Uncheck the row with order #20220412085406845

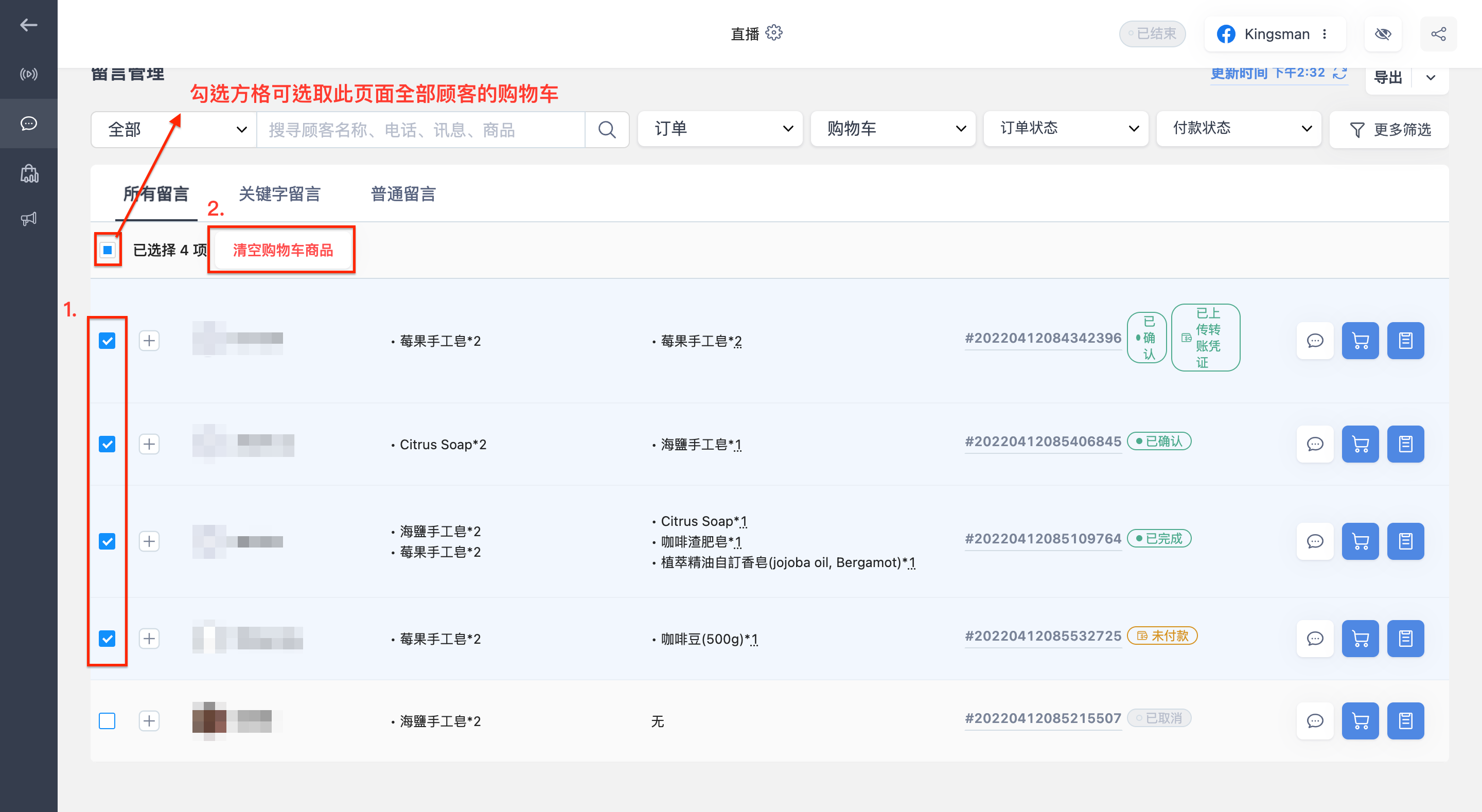point(107,444)
